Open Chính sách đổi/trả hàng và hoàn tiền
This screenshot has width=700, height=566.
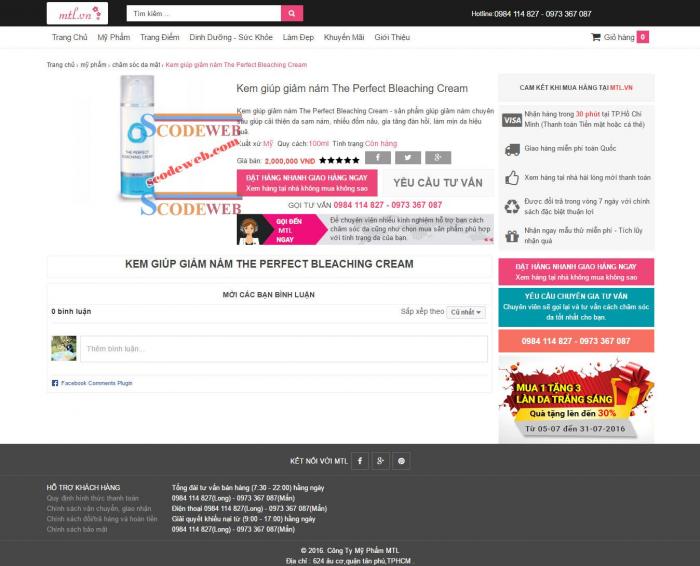pyautogui.click(x=102, y=519)
